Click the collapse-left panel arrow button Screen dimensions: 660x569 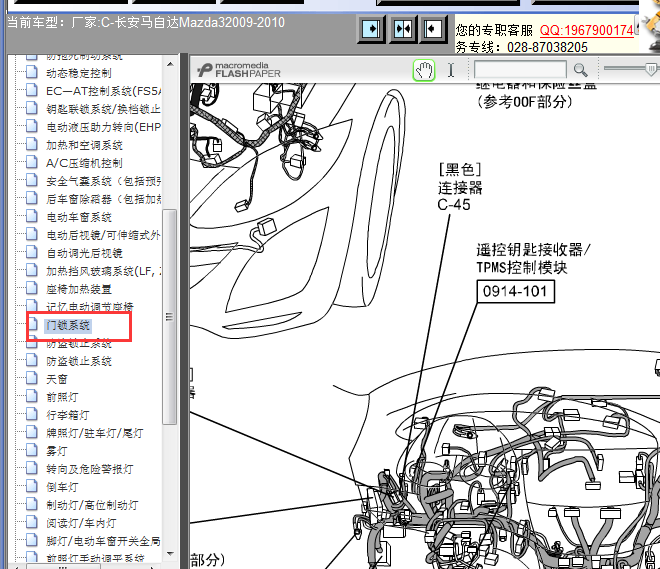[x=433, y=29]
